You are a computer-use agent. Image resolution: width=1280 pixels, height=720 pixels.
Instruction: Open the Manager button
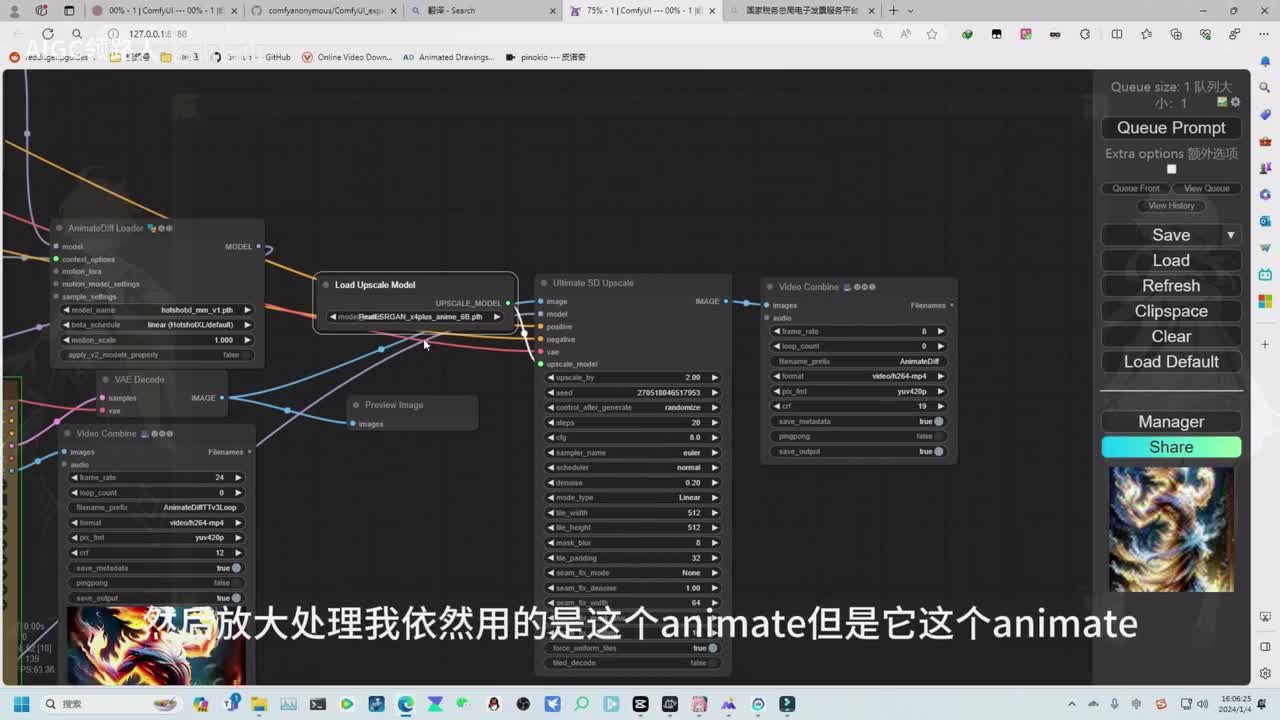pos(1171,422)
